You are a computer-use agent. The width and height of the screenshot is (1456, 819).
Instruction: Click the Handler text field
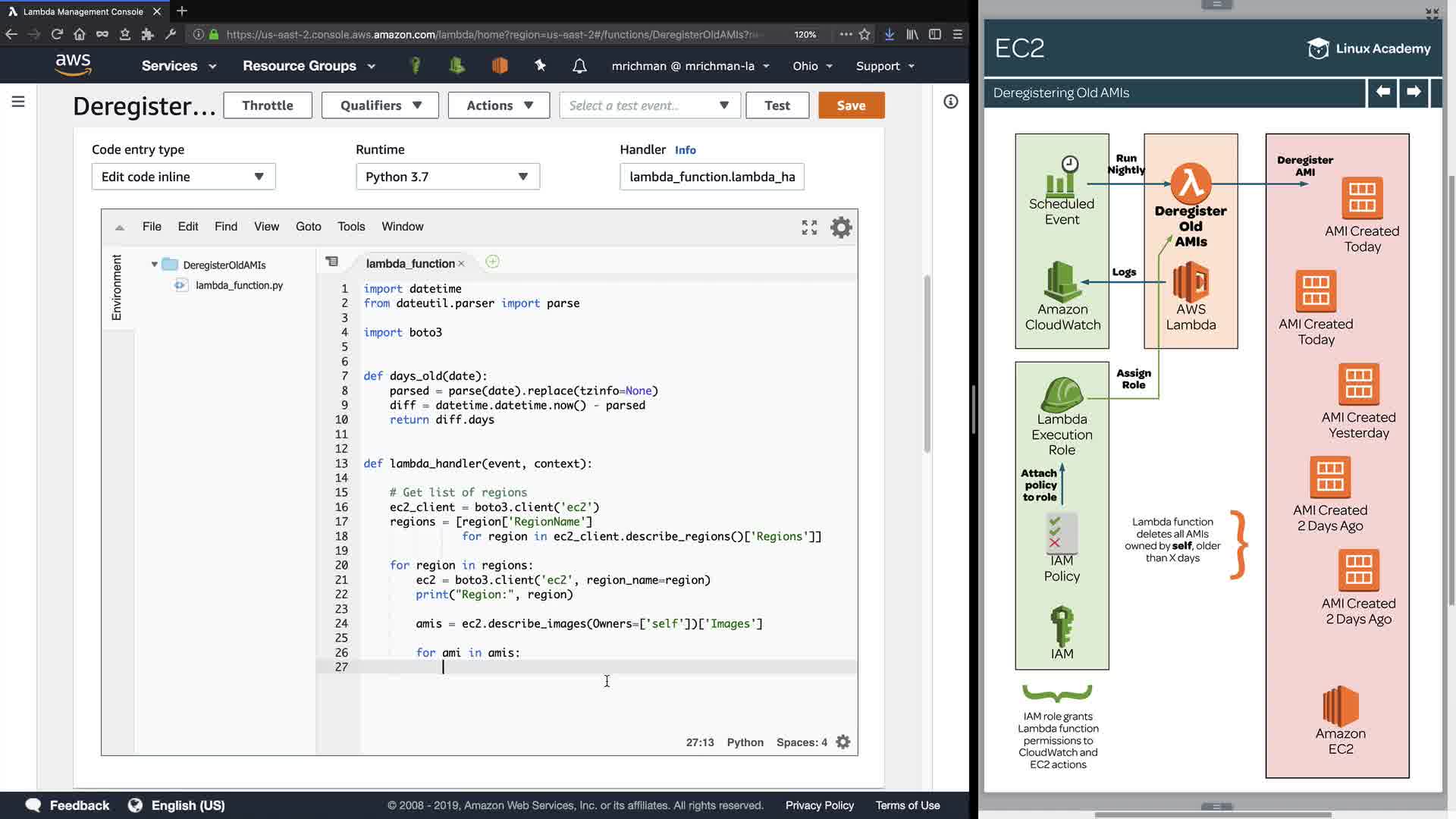click(x=711, y=177)
